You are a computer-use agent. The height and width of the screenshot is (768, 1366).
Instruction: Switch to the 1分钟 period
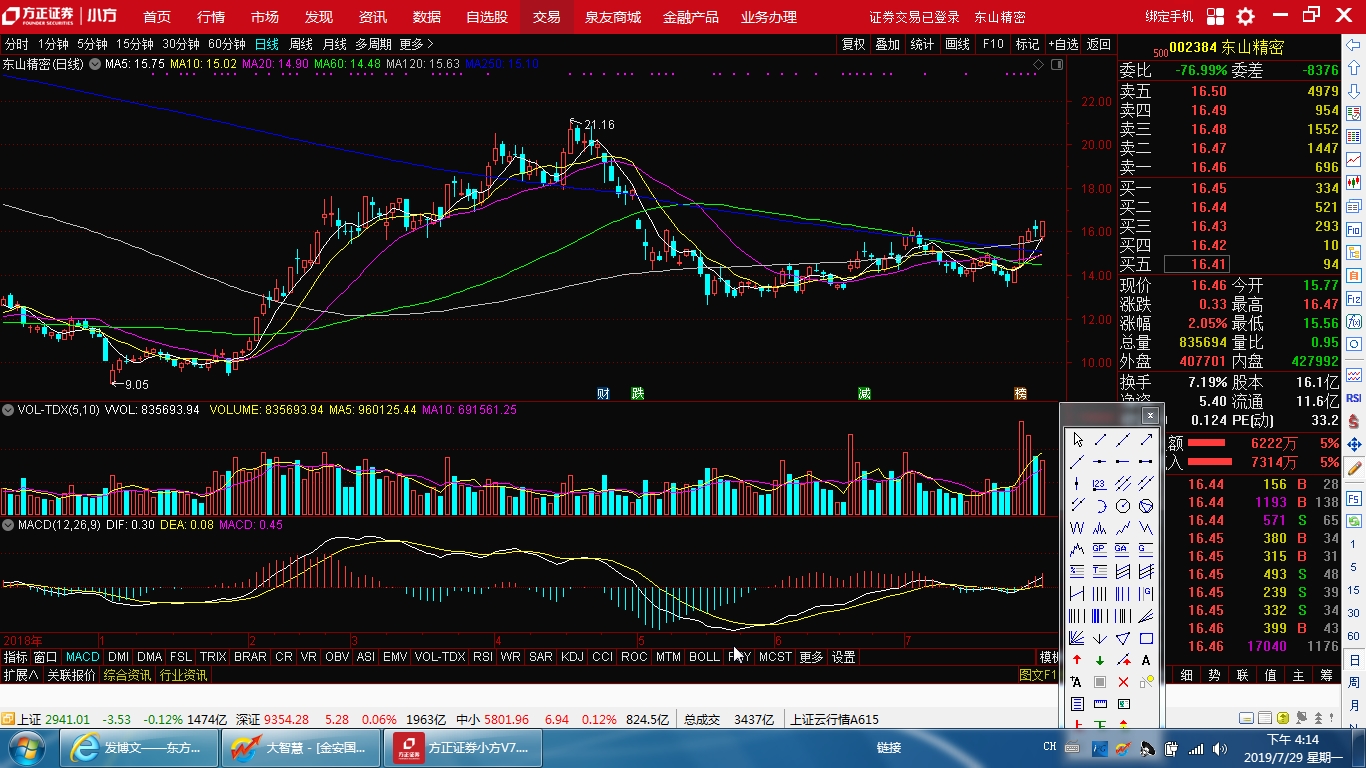coord(53,44)
